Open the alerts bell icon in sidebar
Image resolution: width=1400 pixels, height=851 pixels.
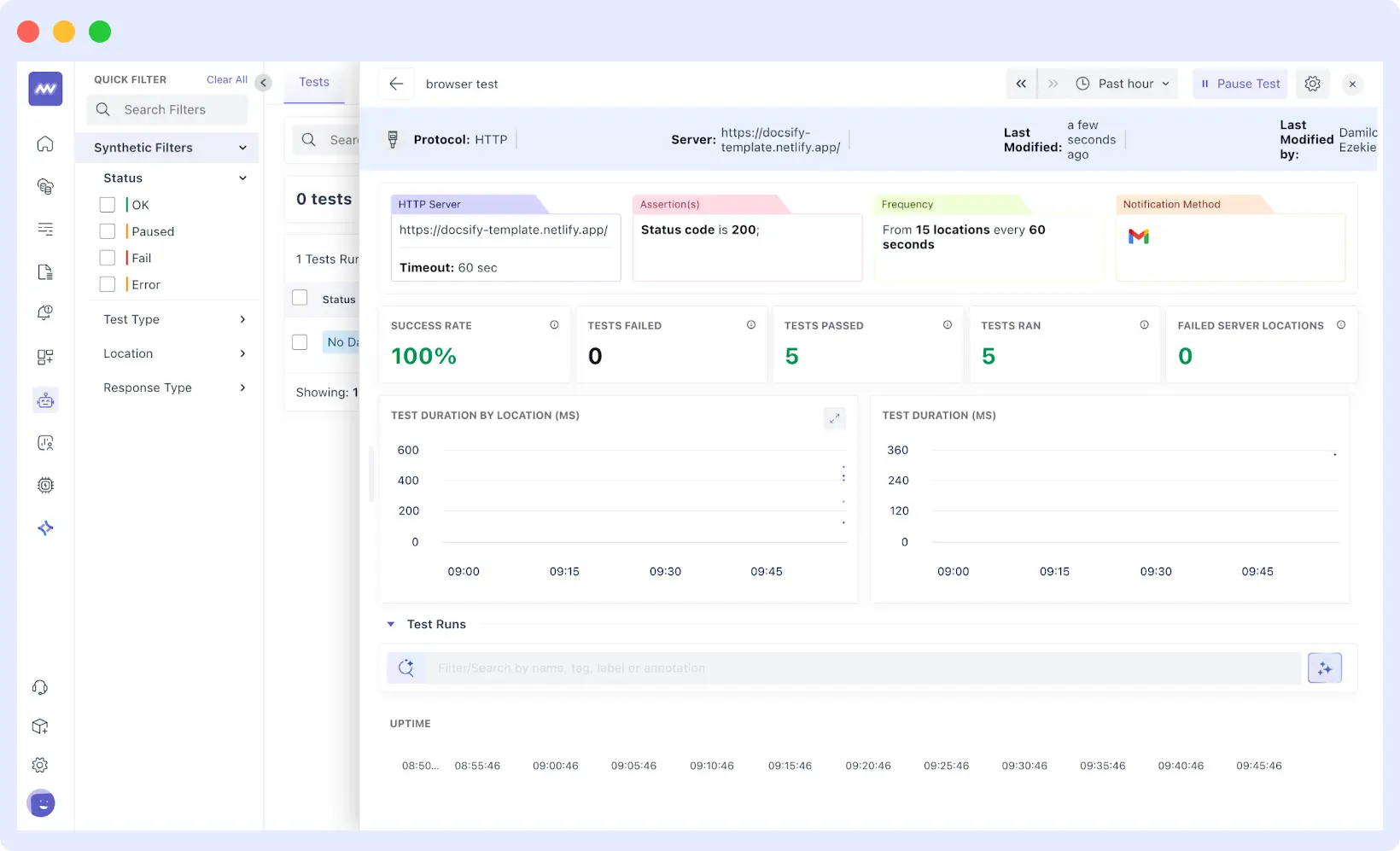pos(44,313)
